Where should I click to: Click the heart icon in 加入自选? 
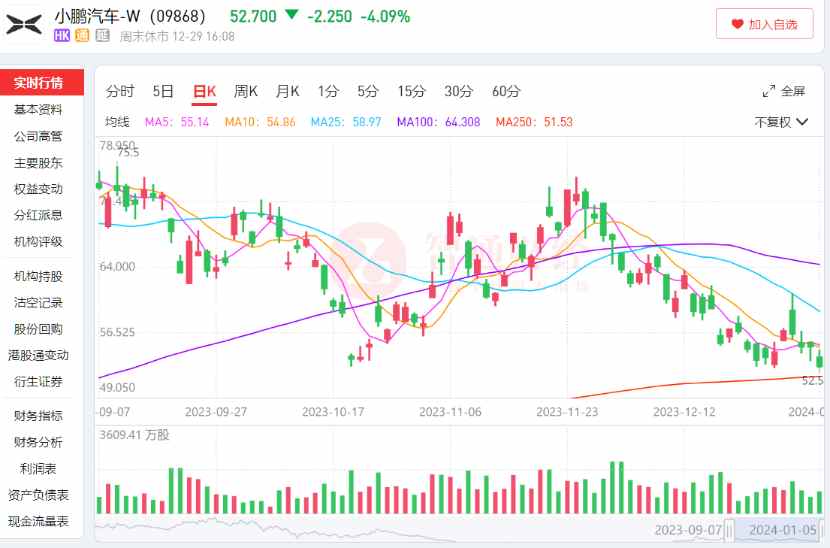(737, 24)
